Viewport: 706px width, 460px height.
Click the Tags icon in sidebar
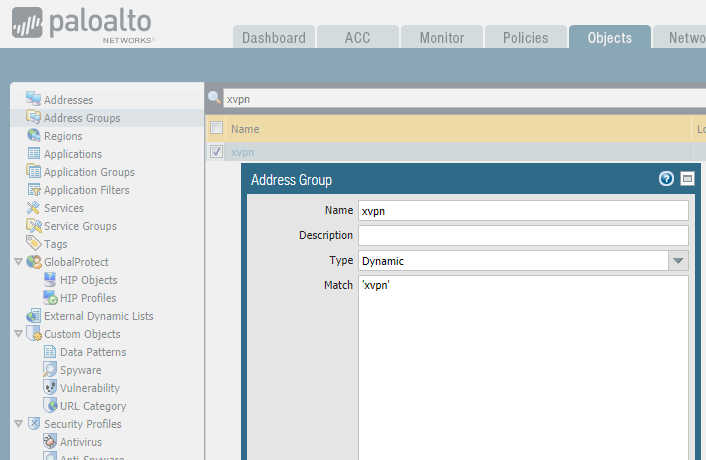34,243
